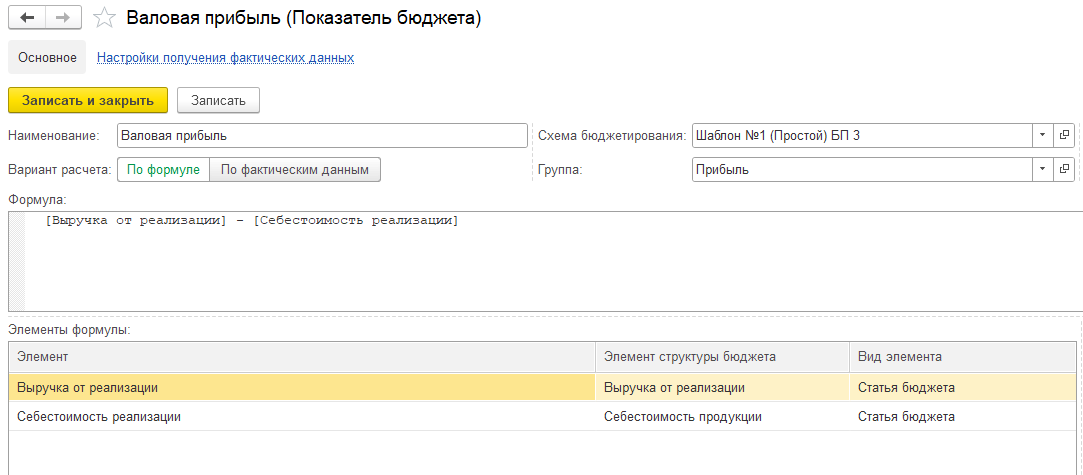Switch to По фактическим данным variant
Image resolution: width=1083 pixels, height=475 pixels.
[x=295, y=169]
